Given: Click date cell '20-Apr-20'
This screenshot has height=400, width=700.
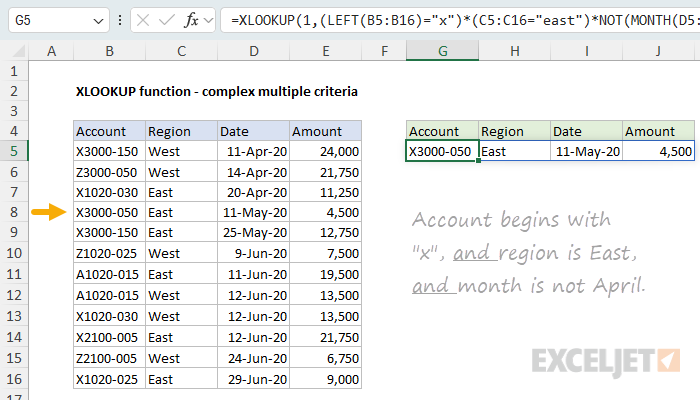Looking at the screenshot, I should (254, 192).
